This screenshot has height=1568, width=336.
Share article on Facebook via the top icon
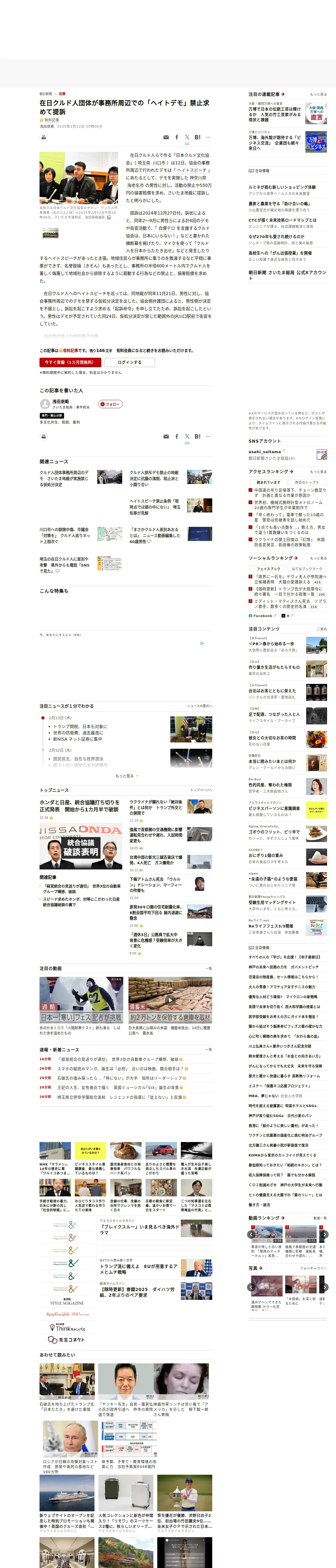[x=177, y=137]
